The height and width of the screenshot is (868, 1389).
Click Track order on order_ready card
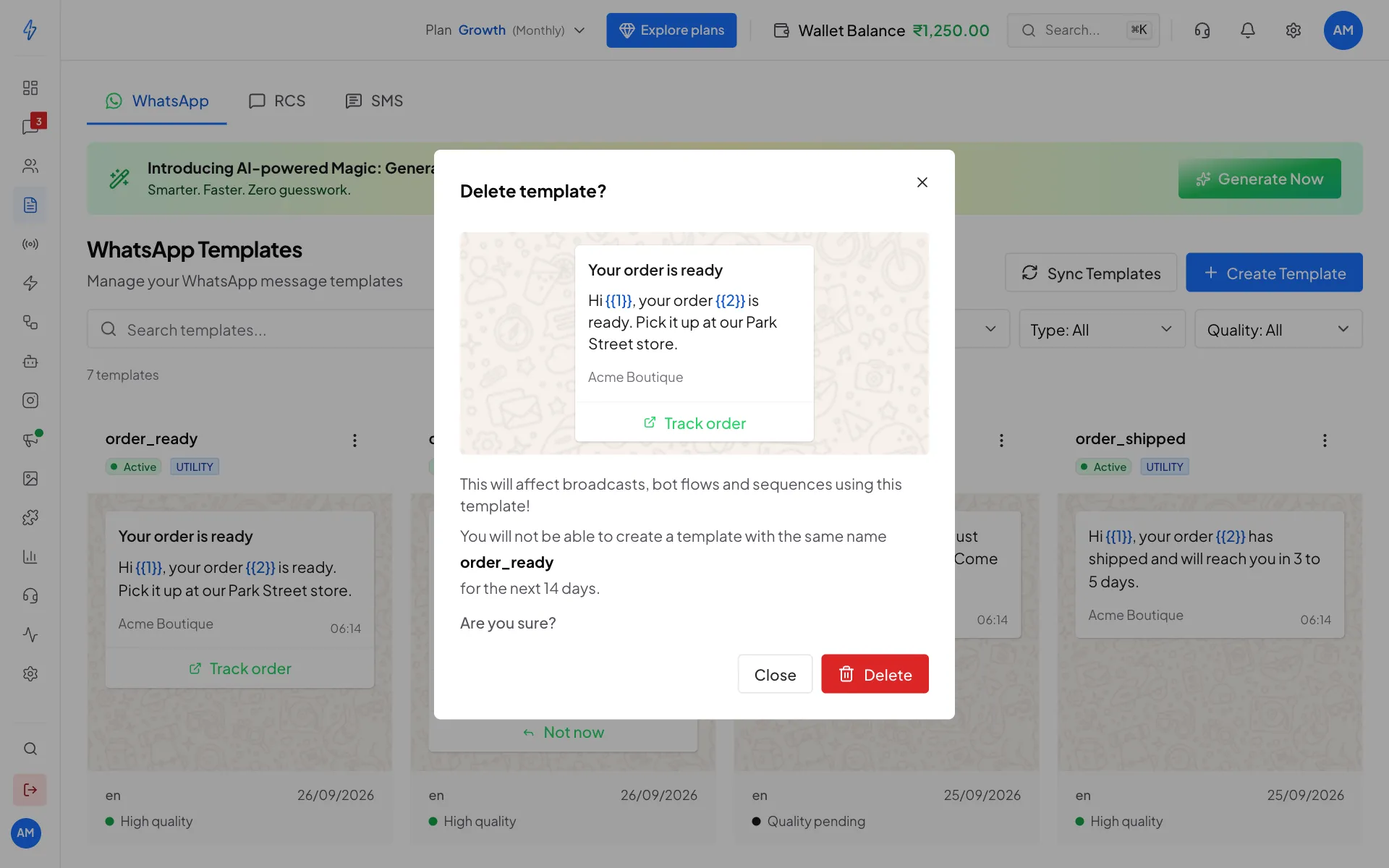click(x=239, y=668)
